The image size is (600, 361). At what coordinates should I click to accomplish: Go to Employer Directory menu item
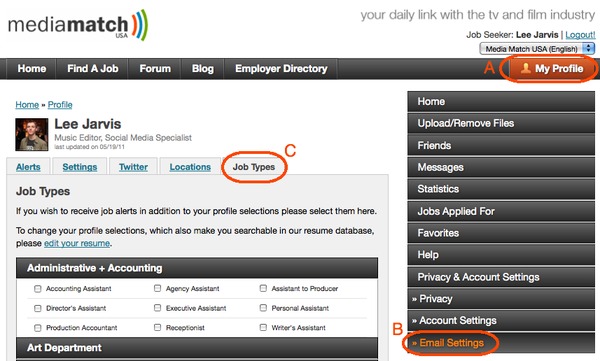(x=281, y=69)
